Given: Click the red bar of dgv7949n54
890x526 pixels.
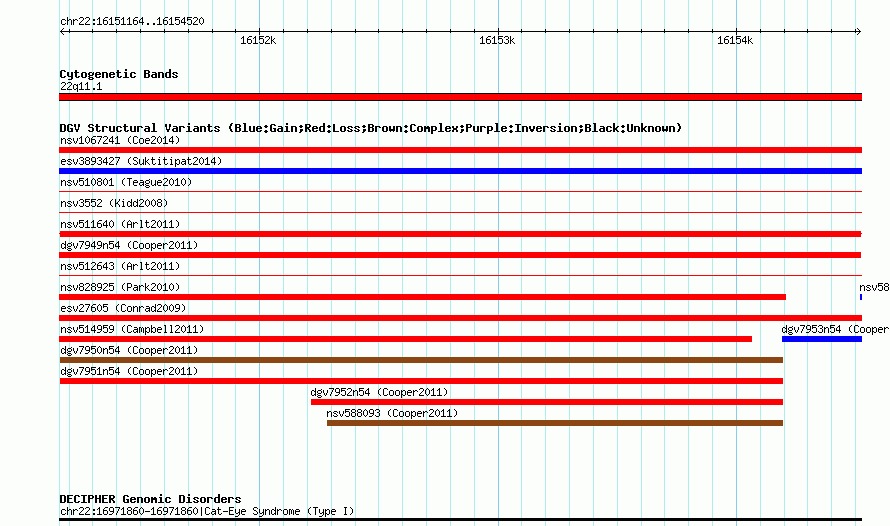Looking at the screenshot, I should [x=460, y=255].
